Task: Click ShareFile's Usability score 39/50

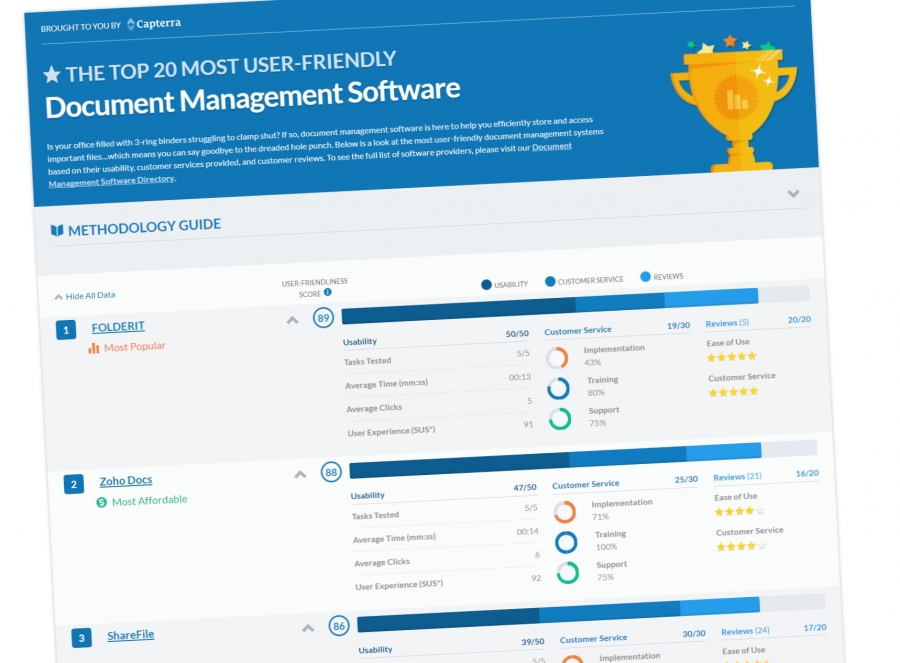Action: click(x=533, y=642)
